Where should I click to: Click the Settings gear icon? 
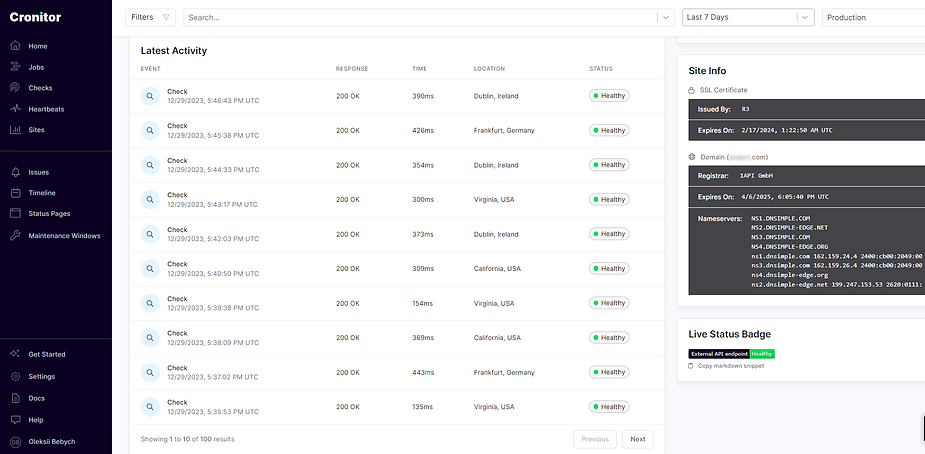coord(15,376)
